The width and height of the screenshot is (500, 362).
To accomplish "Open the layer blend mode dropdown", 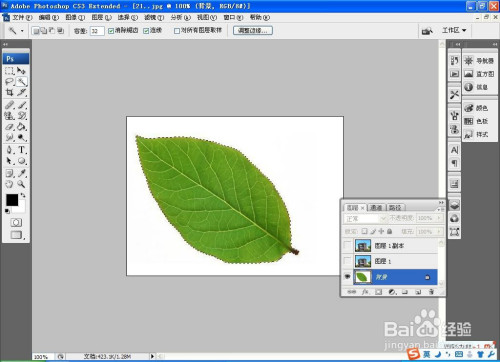I will tap(365, 219).
